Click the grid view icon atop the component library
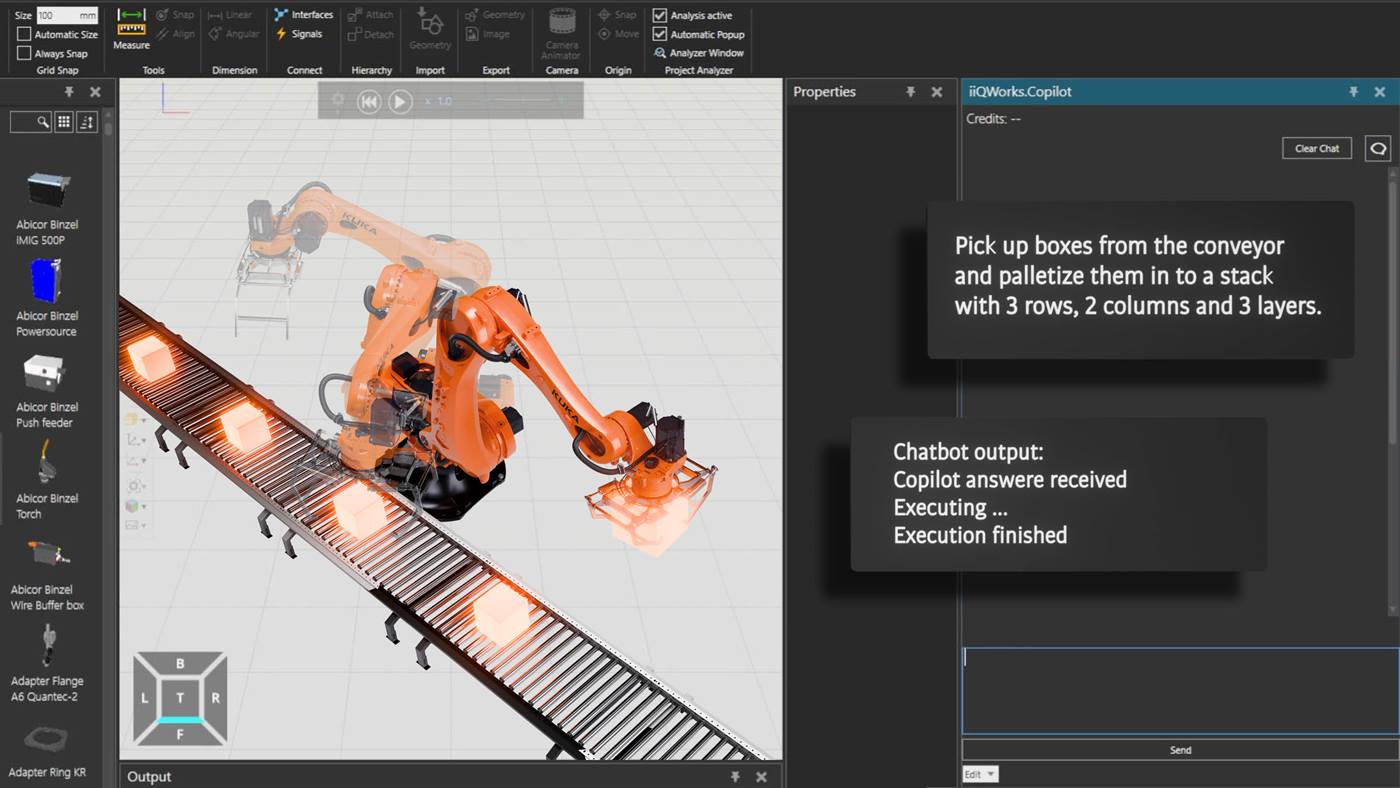 64,121
